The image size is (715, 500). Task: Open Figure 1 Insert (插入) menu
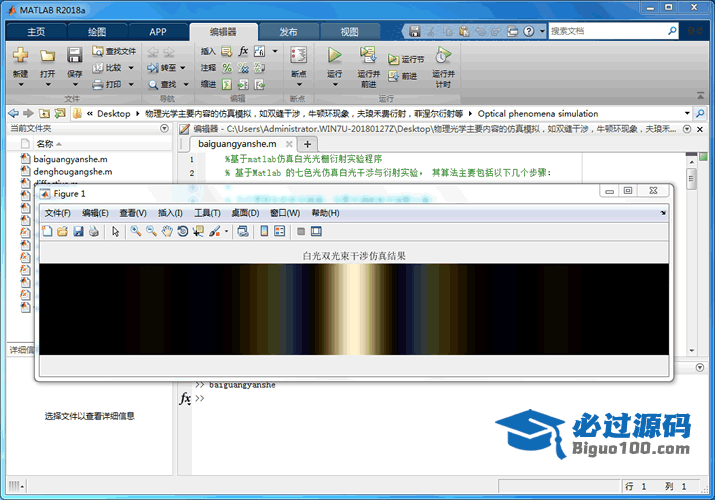click(170, 213)
